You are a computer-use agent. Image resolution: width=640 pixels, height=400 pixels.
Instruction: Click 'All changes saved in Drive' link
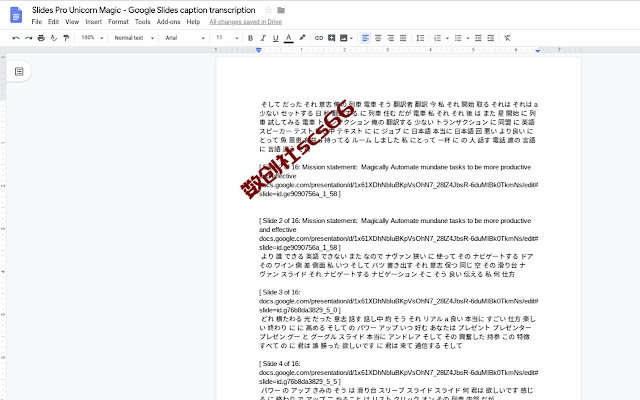245,22
